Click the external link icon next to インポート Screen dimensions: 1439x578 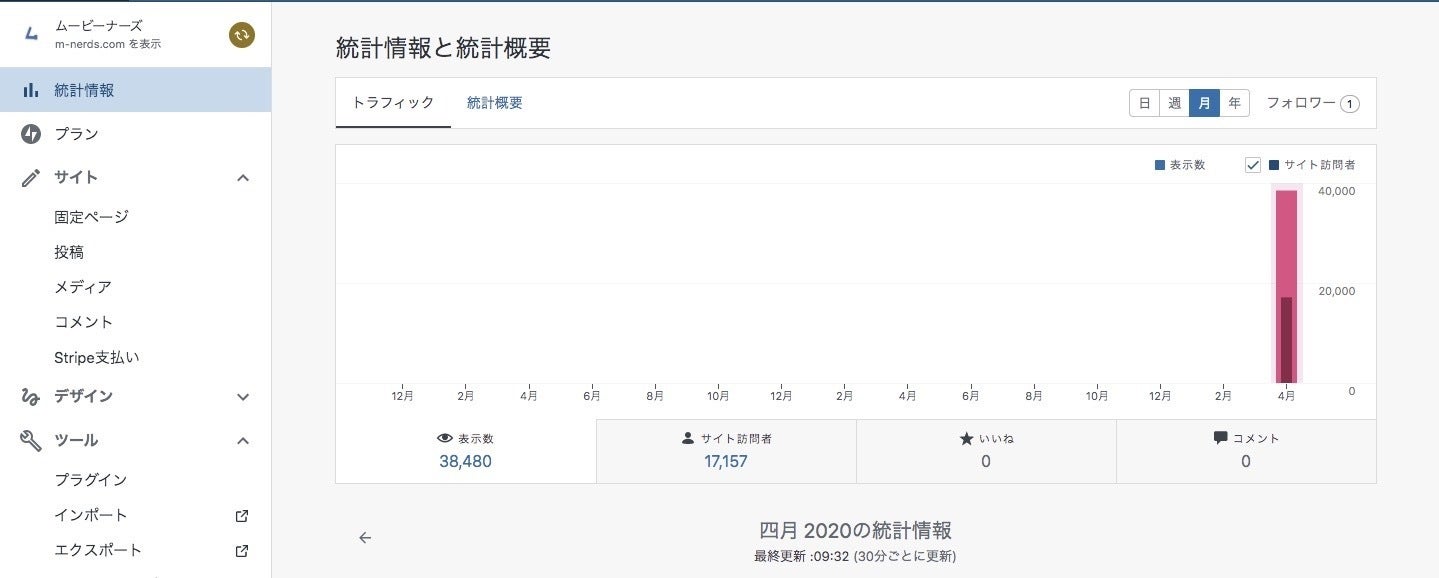(x=241, y=516)
